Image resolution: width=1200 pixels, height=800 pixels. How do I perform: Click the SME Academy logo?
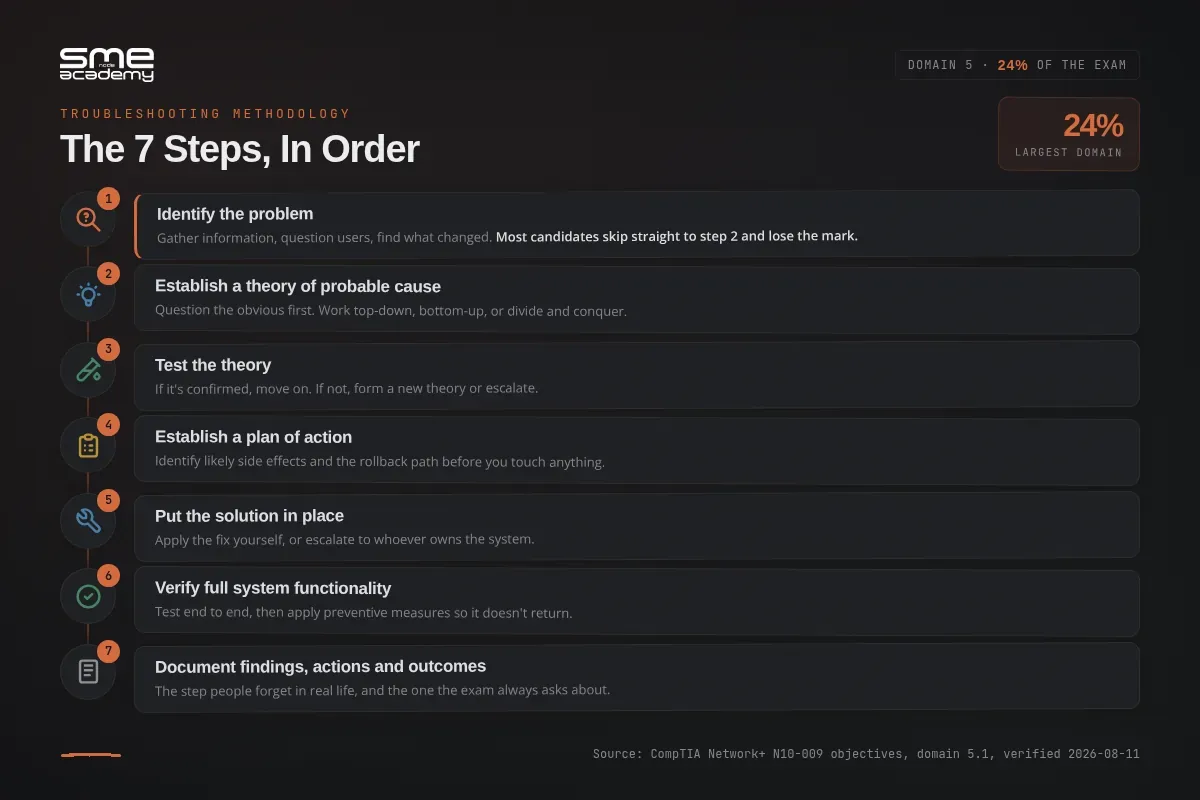point(107,64)
